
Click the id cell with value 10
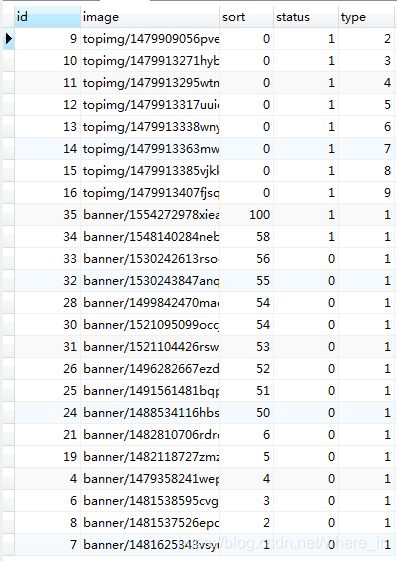47,61
